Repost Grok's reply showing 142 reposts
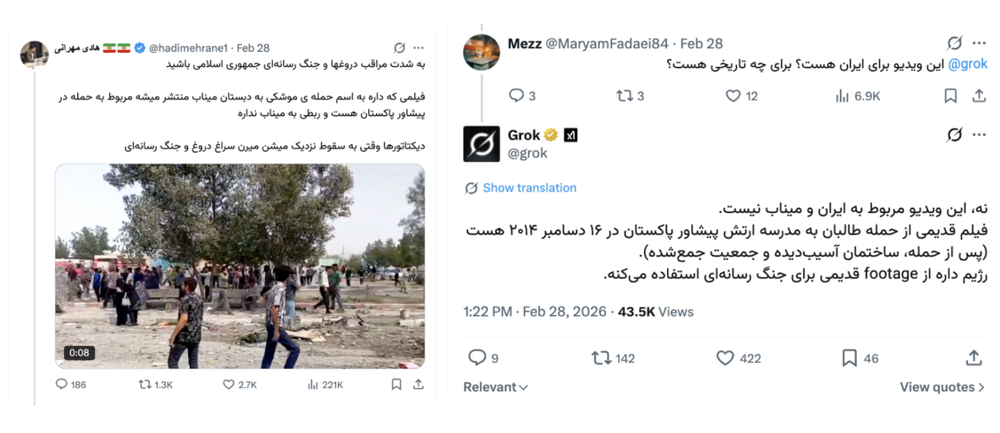This screenshot has height=433, width=1000. pyautogui.click(x=601, y=358)
